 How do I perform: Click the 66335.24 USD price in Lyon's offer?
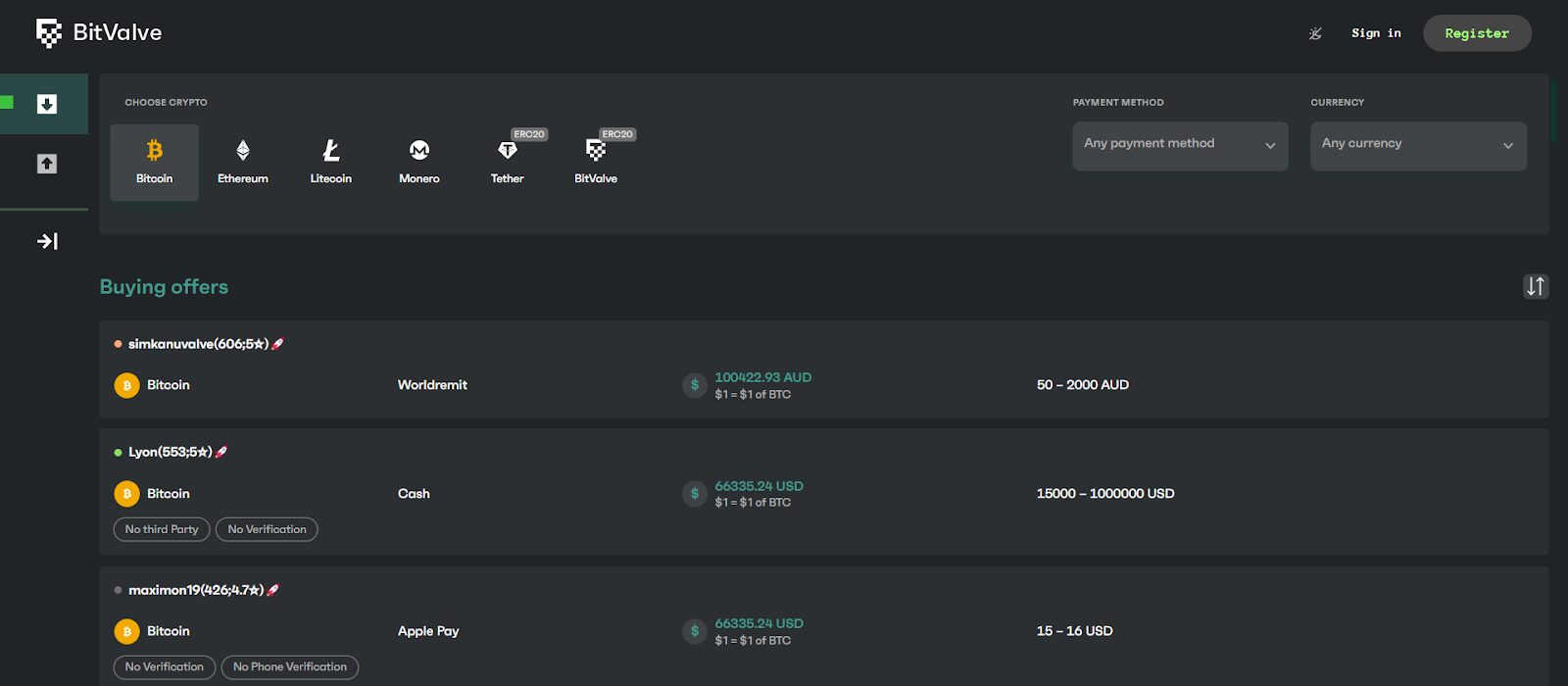click(x=759, y=486)
